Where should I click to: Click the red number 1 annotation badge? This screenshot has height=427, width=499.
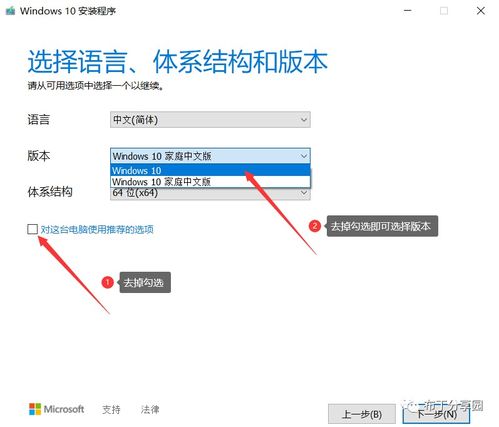point(107,282)
